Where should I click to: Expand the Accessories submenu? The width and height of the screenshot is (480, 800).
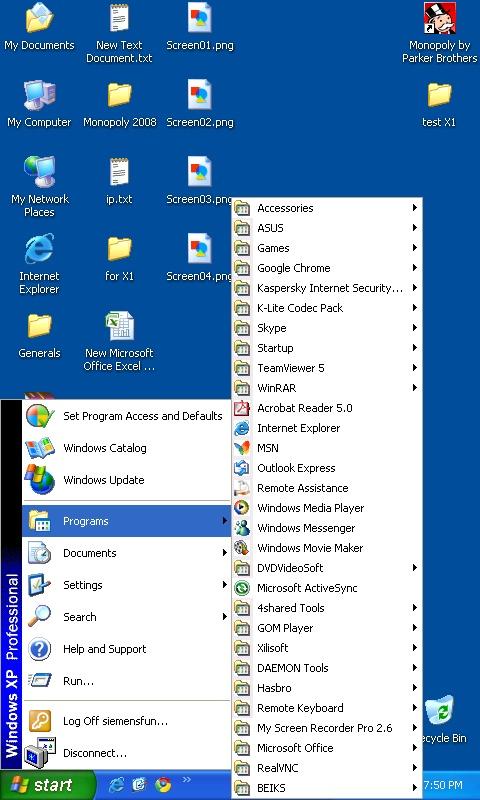click(327, 208)
